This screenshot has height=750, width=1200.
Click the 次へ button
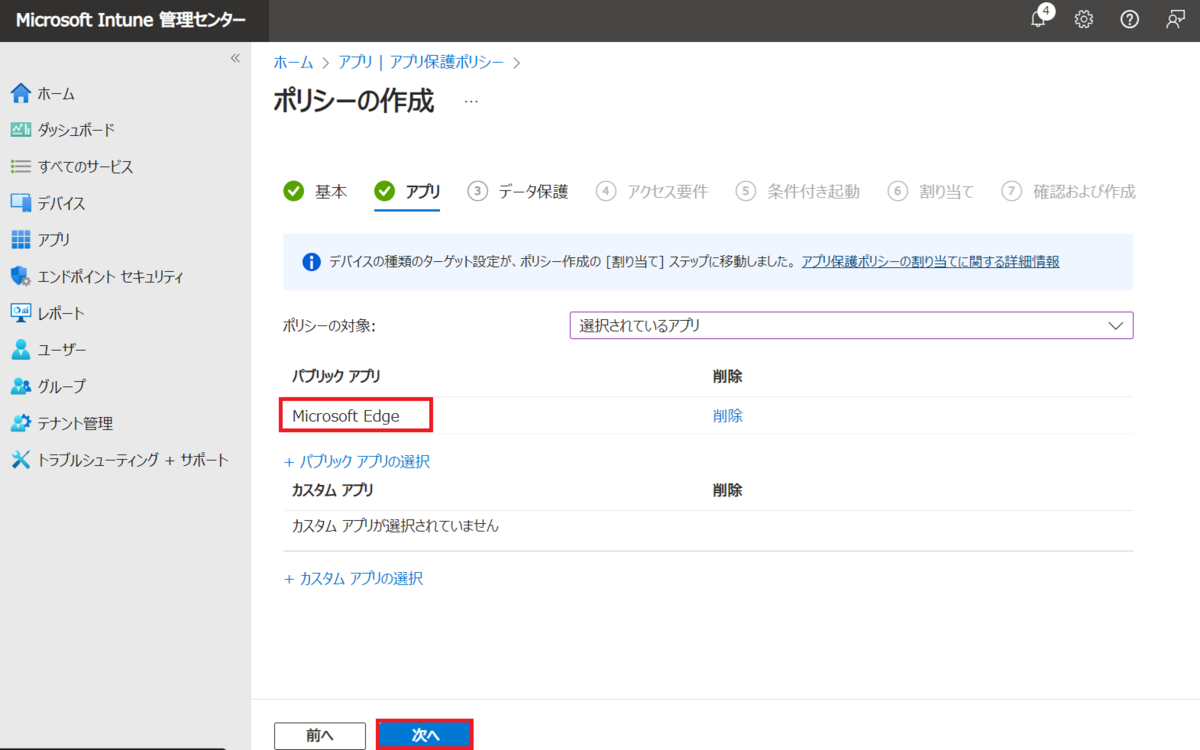[x=425, y=735]
